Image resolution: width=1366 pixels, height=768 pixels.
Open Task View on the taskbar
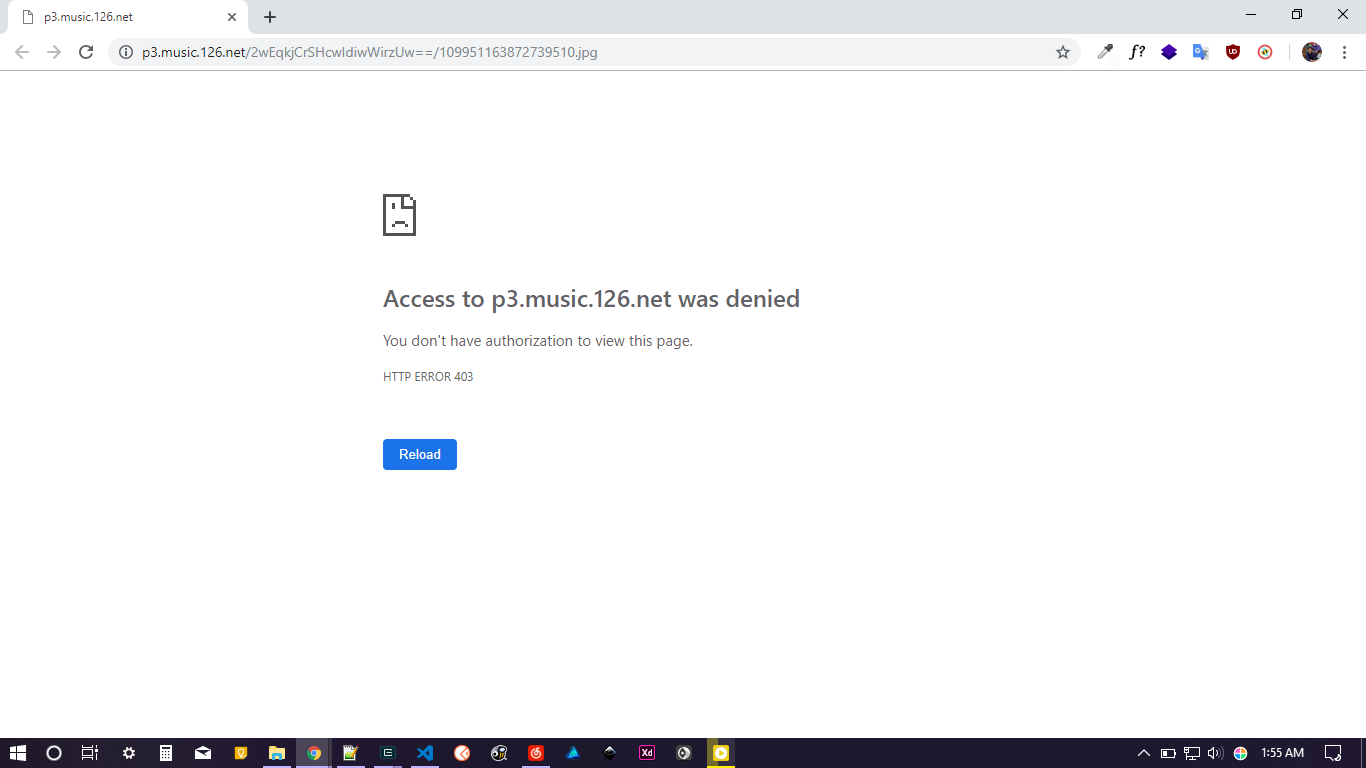point(90,753)
